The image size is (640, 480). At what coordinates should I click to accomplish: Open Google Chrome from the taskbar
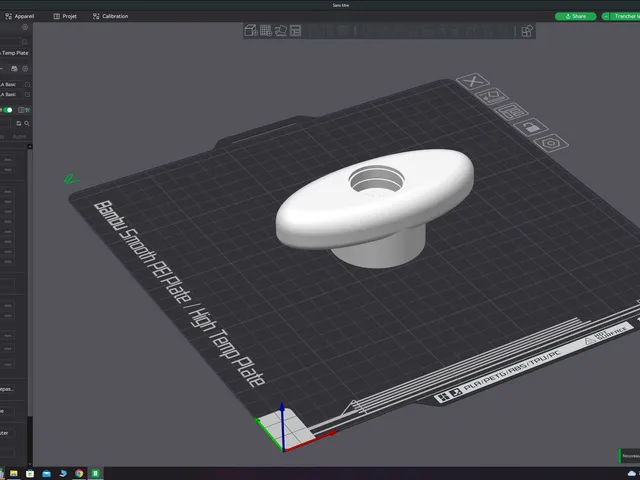pyautogui.click(x=79, y=473)
